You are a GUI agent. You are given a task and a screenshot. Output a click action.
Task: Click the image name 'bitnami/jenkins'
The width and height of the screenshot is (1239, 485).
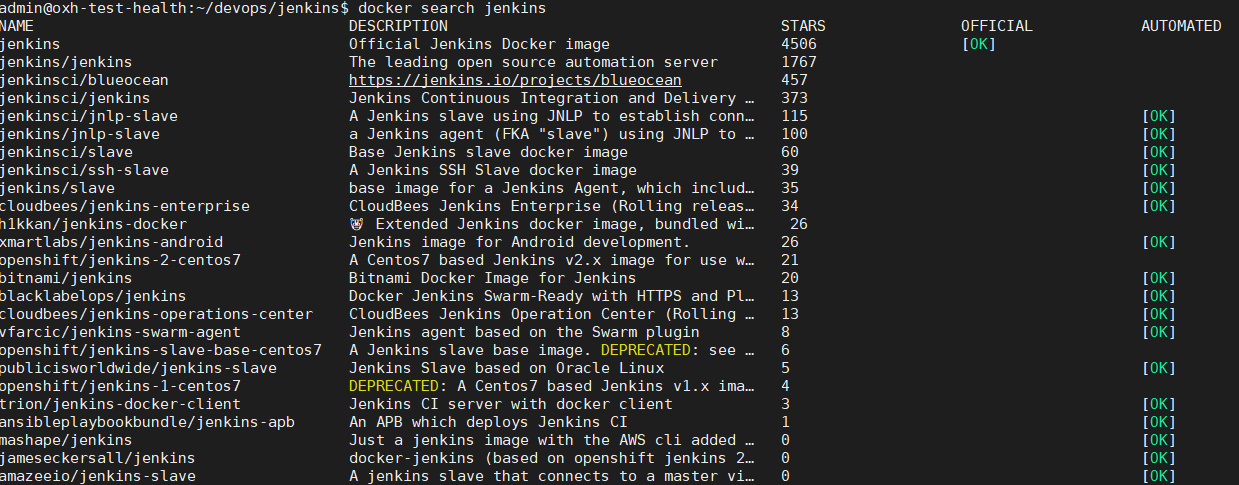(65, 278)
